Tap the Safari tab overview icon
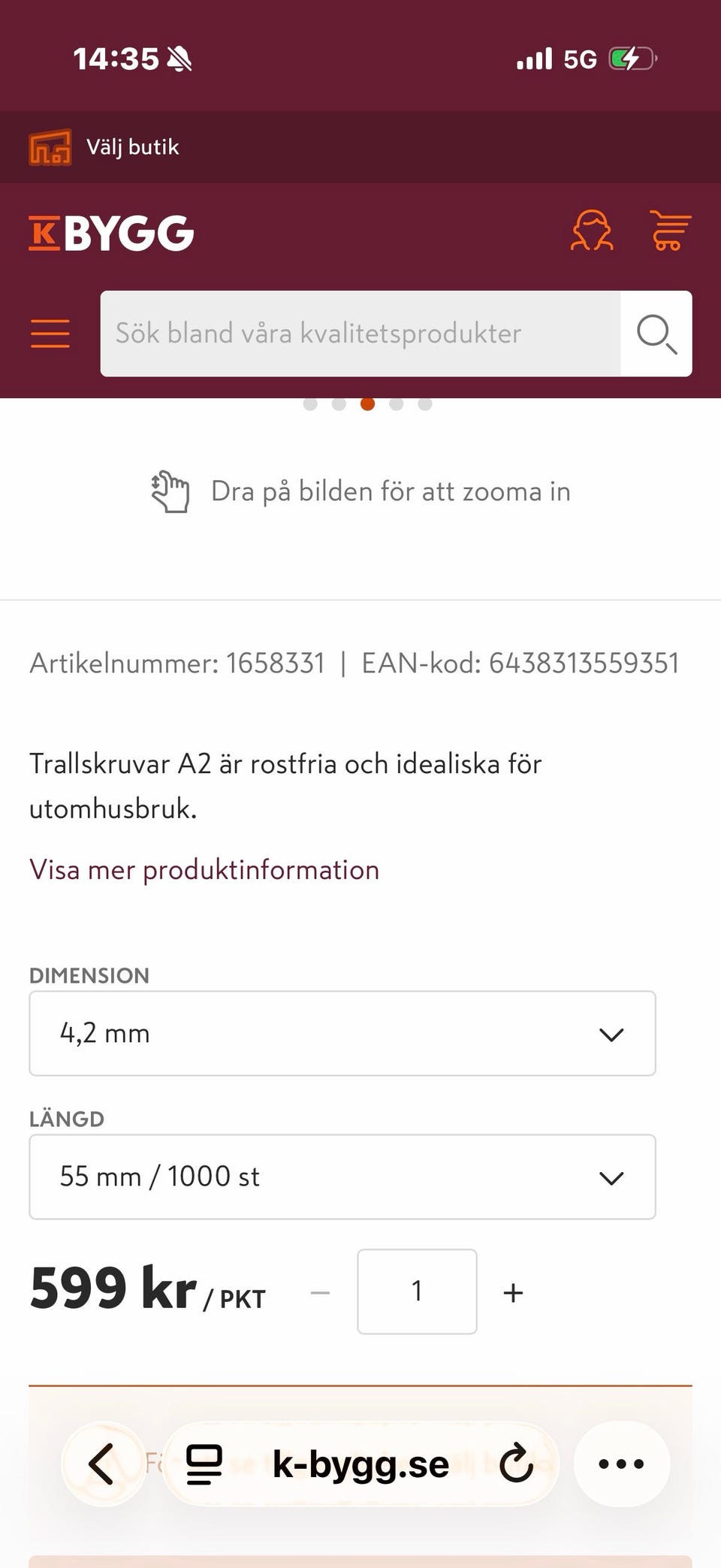Image resolution: width=721 pixels, height=1568 pixels. (203, 1464)
